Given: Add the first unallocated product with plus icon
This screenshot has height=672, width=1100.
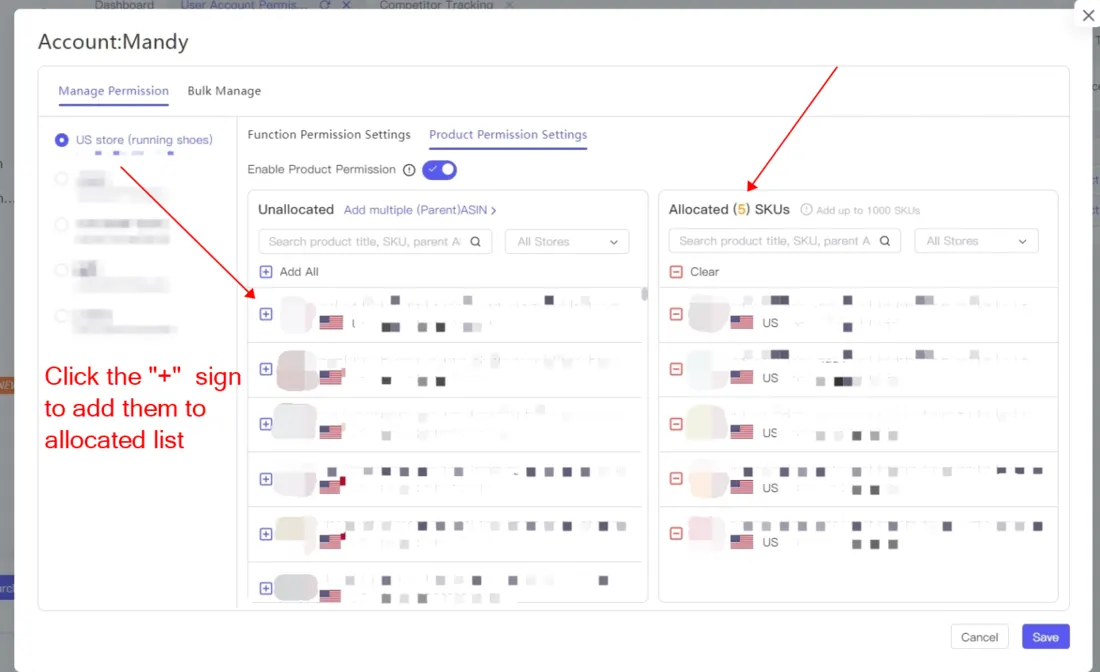Looking at the screenshot, I should pos(266,314).
